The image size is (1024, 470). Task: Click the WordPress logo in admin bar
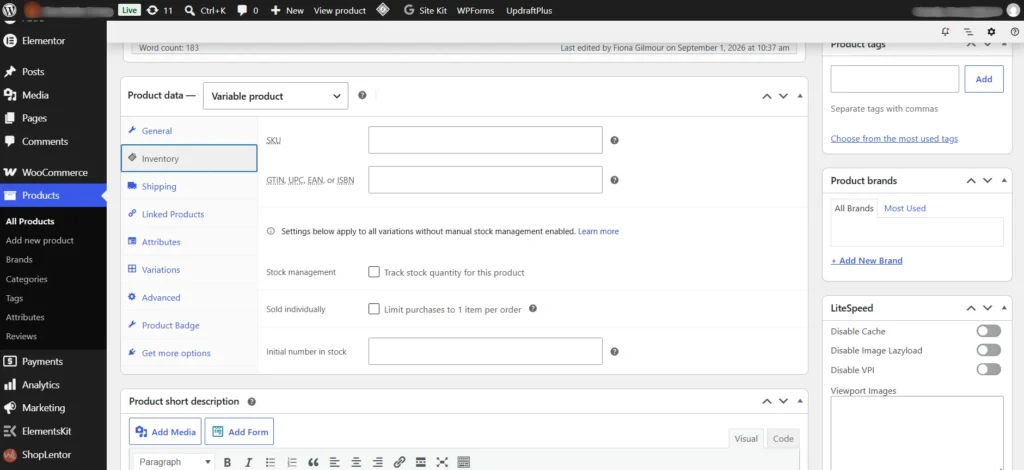click(x=10, y=10)
